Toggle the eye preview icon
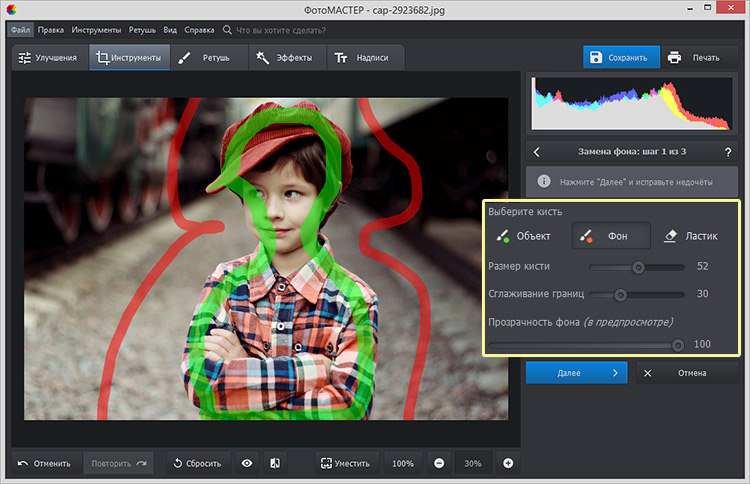Image resolution: width=750 pixels, height=484 pixels. coord(245,463)
